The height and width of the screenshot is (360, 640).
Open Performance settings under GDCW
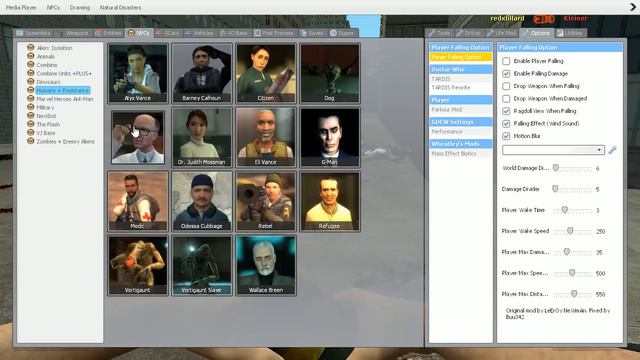pos(460,132)
